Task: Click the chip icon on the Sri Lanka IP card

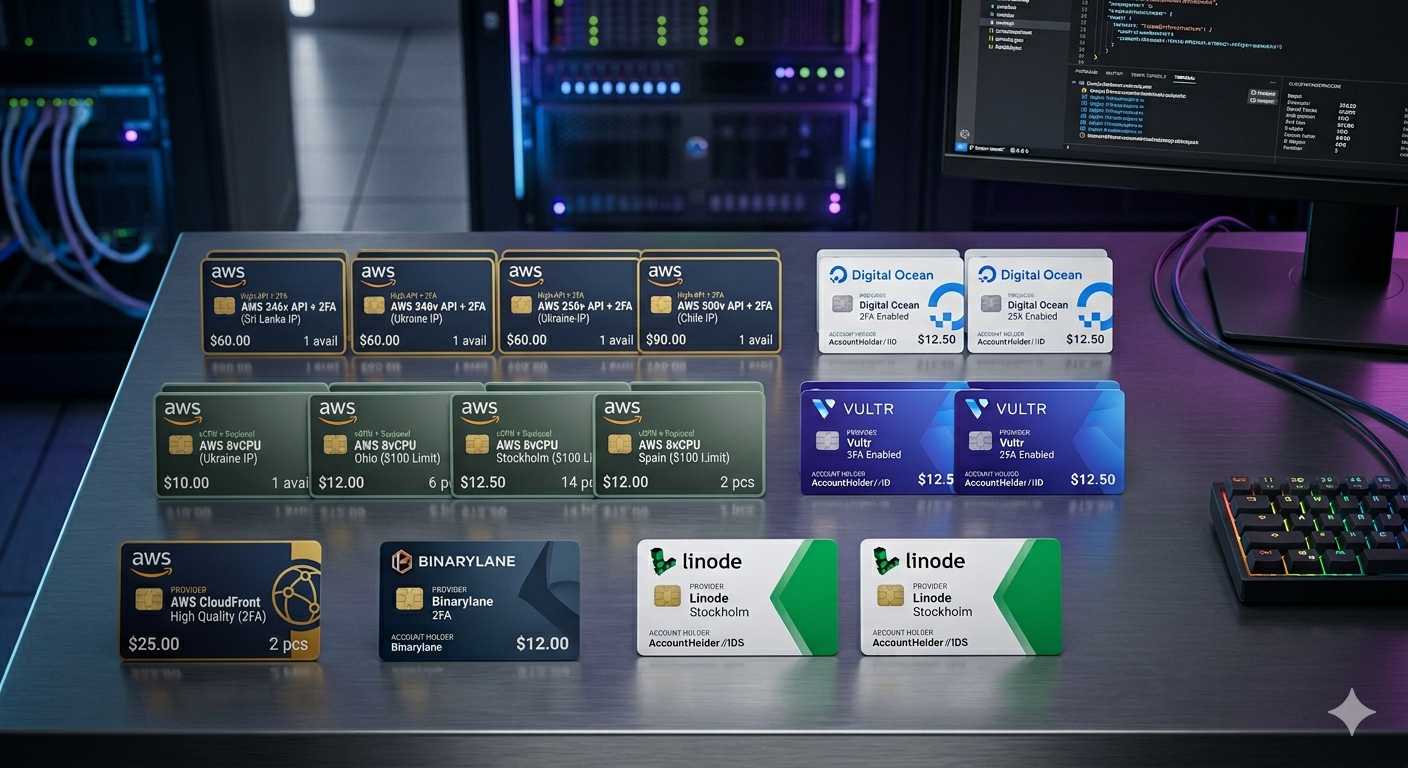Action: pos(227,306)
